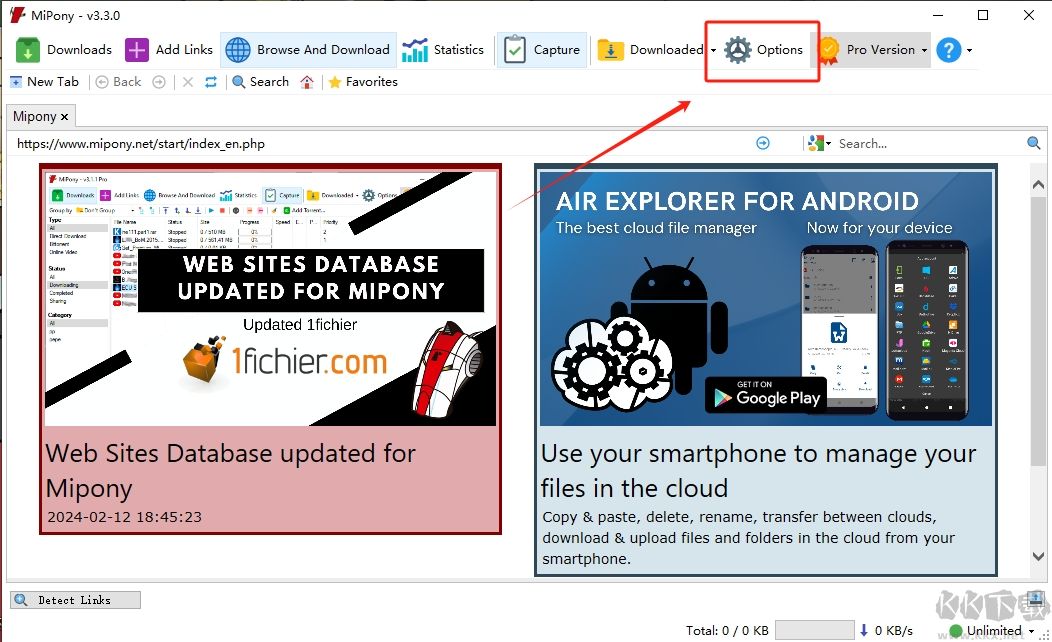Open Web Sites Database updated article
This screenshot has height=642, width=1052.
click(230, 471)
